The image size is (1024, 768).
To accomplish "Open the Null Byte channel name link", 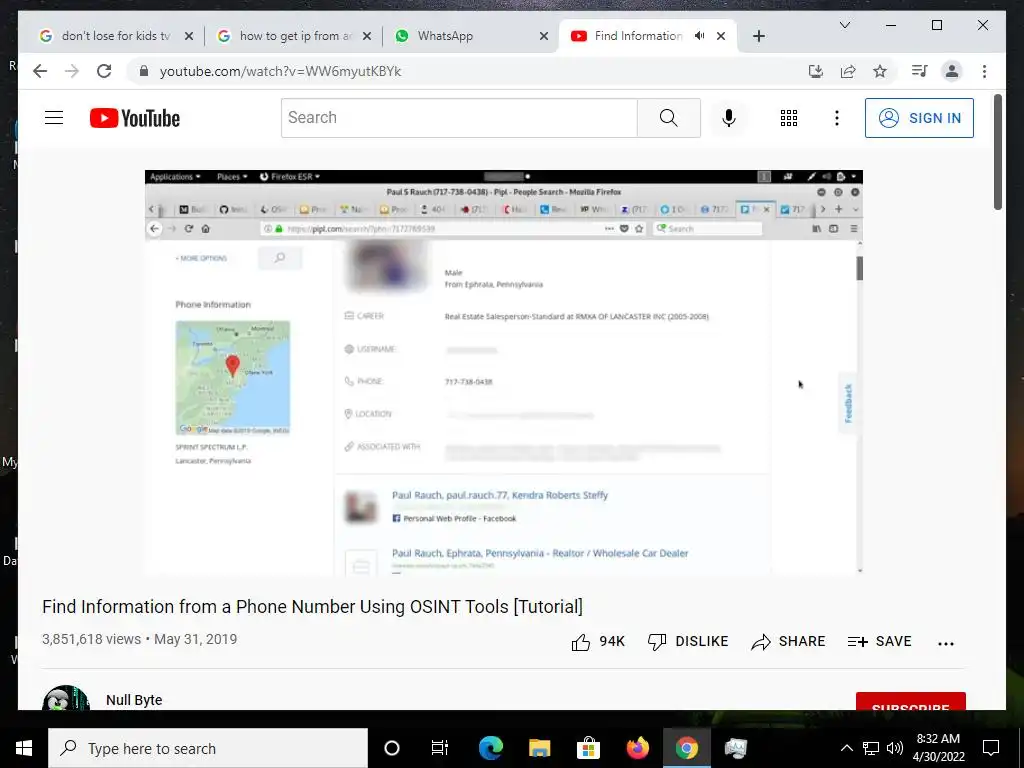I will [x=134, y=699].
